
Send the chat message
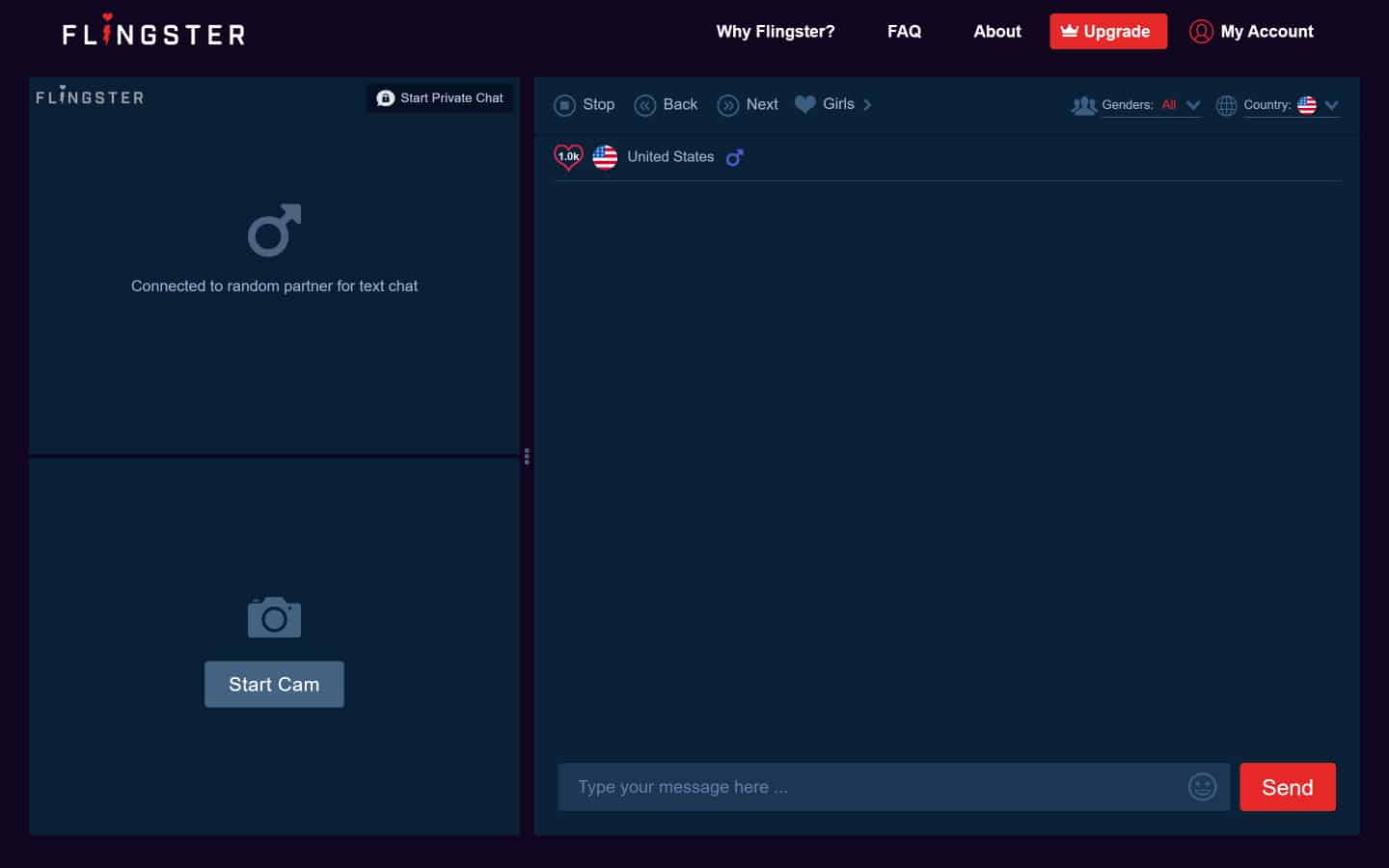[x=1288, y=787]
